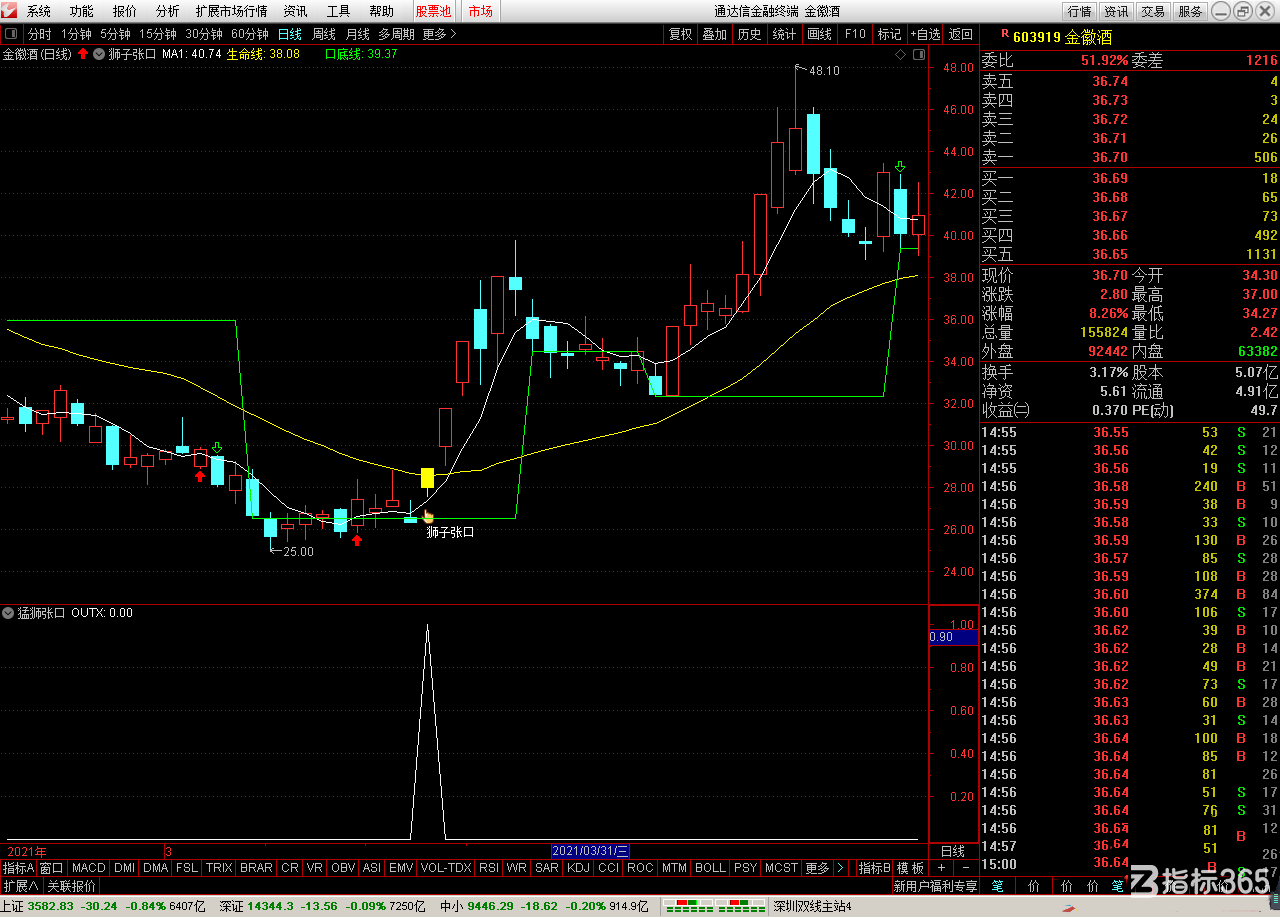Image resolution: width=1280 pixels, height=918 pixels.
Task: Click 复权 toolbar button
Action: coord(680,34)
